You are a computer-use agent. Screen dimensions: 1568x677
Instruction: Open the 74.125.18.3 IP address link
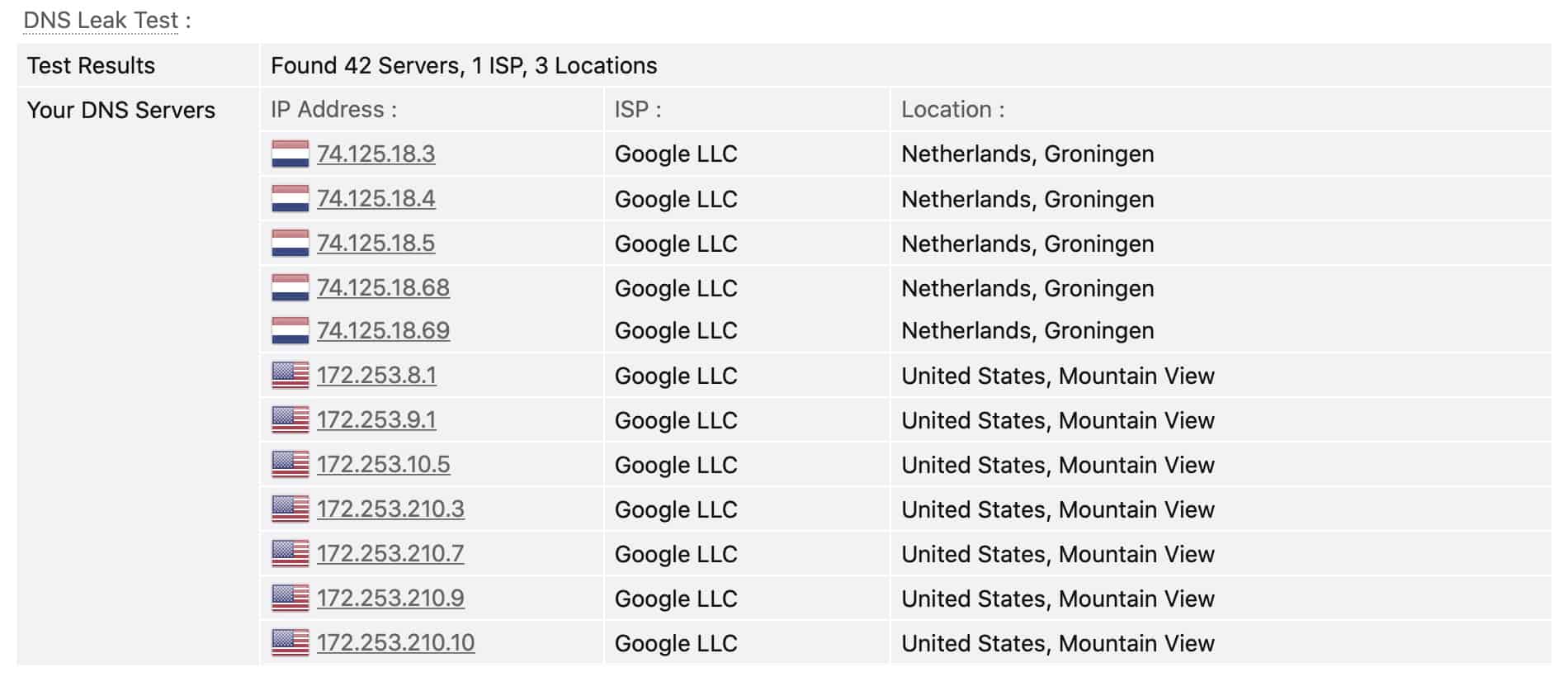(375, 154)
